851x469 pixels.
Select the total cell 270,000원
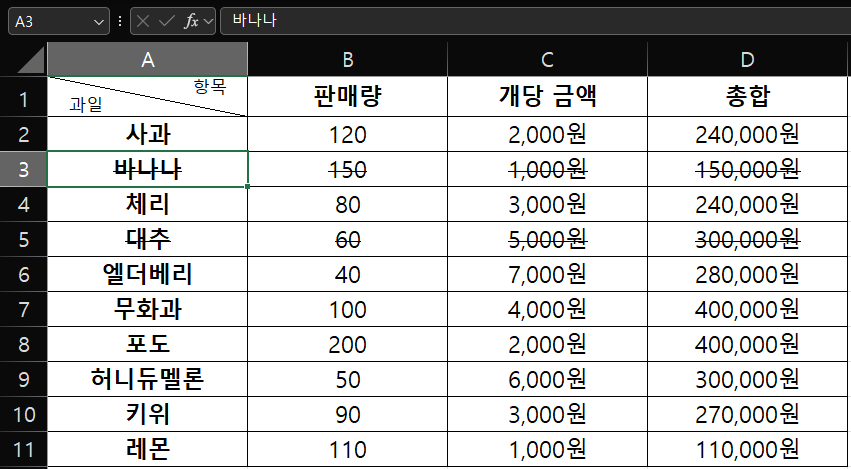click(x=747, y=414)
